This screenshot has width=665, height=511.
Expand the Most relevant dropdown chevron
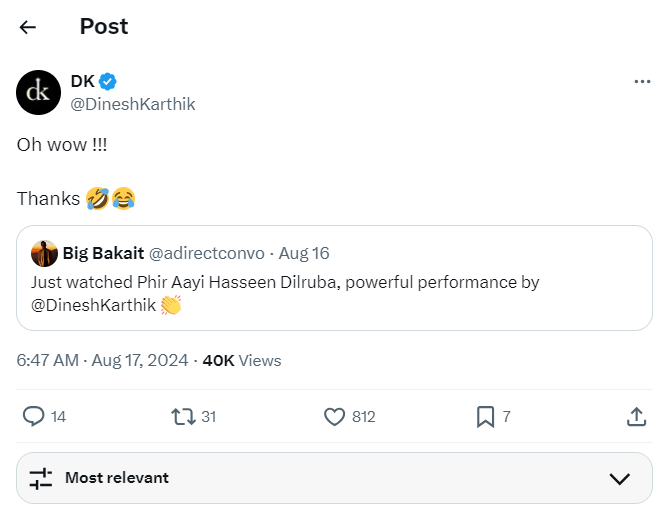[x=619, y=478]
